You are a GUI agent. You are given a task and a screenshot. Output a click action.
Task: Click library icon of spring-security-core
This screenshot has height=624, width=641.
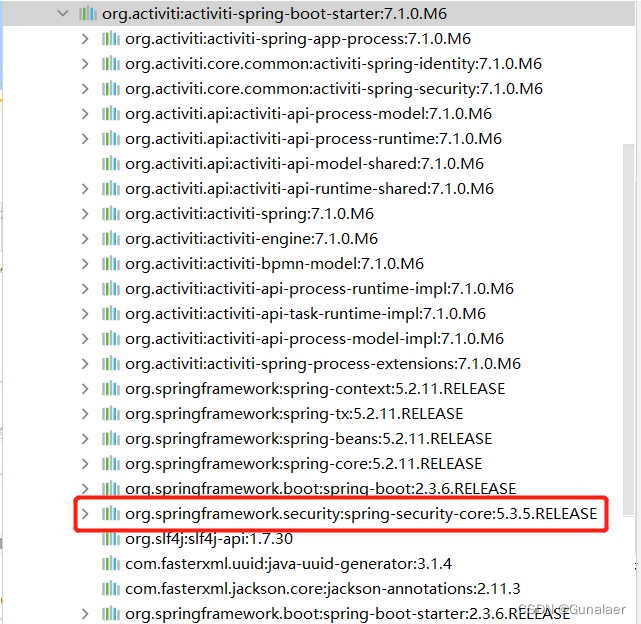[110, 514]
